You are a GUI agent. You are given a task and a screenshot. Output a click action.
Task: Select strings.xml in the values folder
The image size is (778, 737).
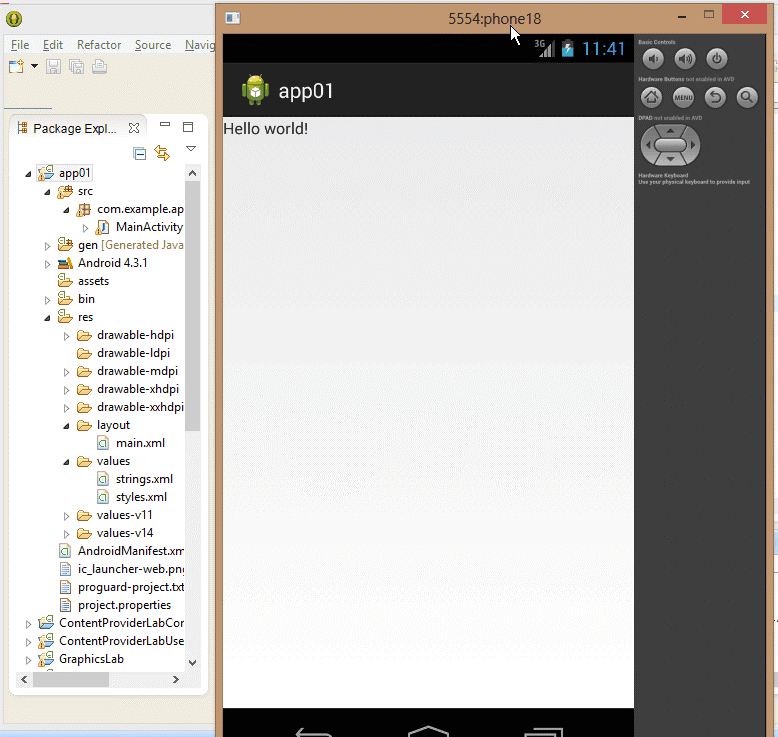143,479
